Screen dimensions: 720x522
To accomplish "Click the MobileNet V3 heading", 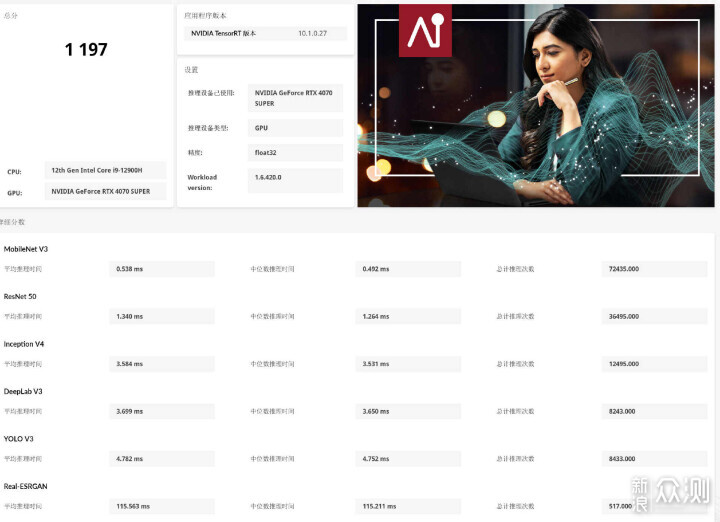I will click(x=26, y=249).
